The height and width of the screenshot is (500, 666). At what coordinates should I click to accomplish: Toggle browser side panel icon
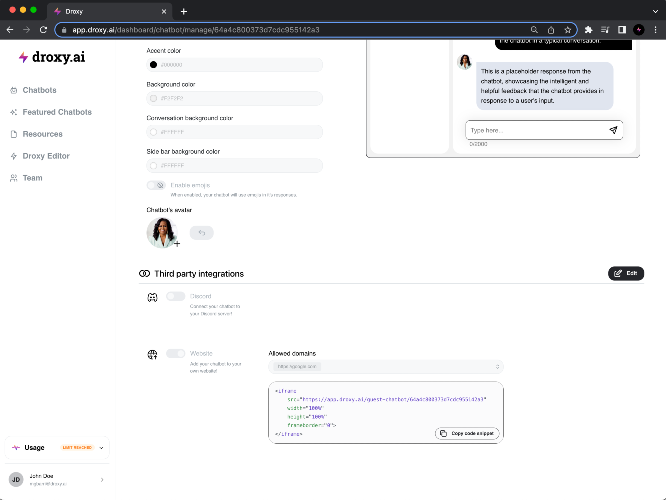point(622,30)
